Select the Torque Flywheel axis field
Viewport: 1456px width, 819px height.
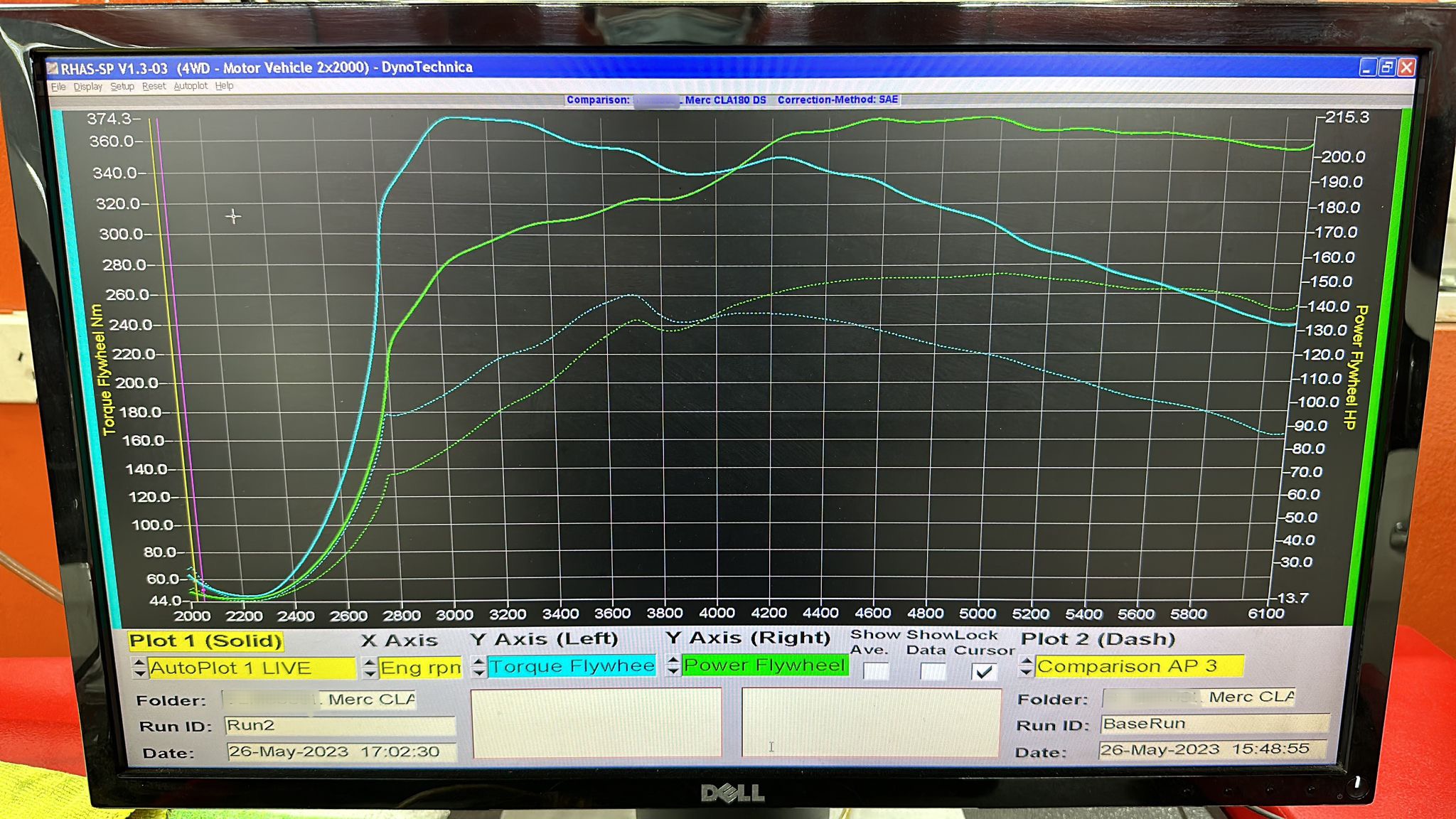[572, 666]
